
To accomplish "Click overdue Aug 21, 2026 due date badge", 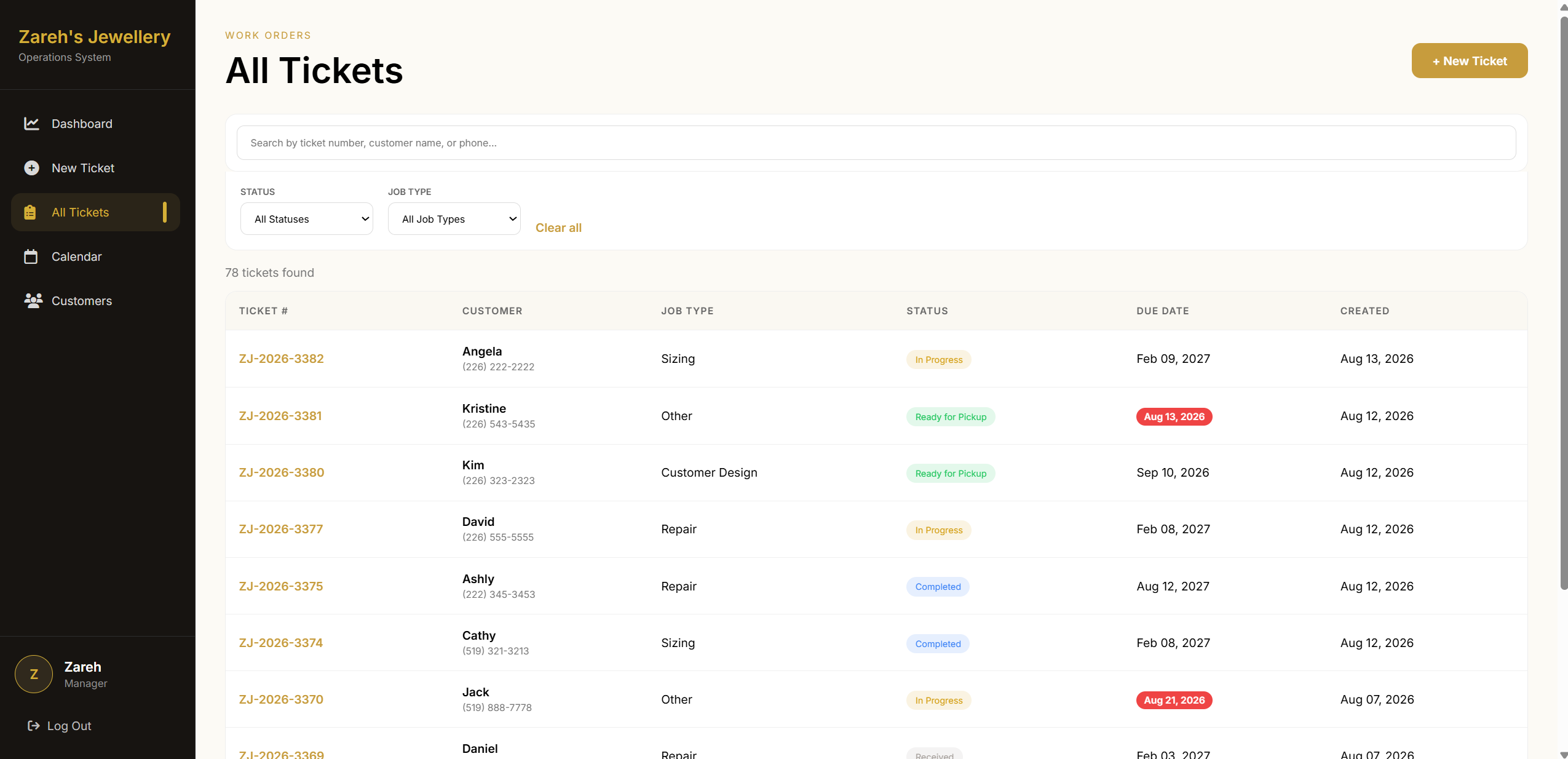I will (1173, 701).
